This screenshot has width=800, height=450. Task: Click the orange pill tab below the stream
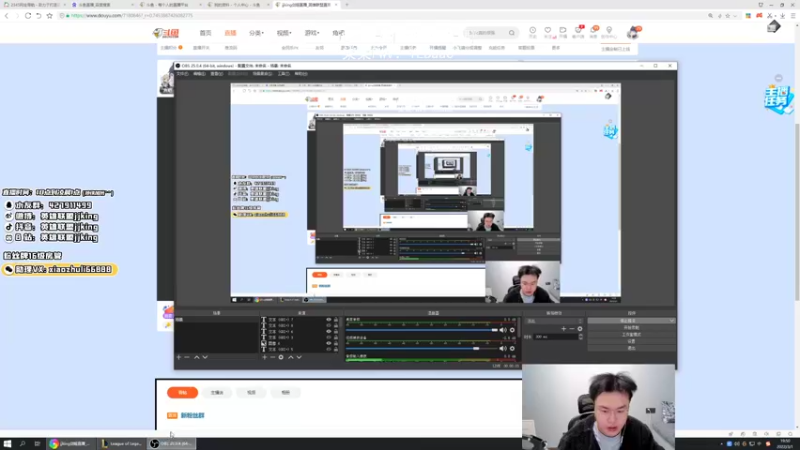[182, 392]
